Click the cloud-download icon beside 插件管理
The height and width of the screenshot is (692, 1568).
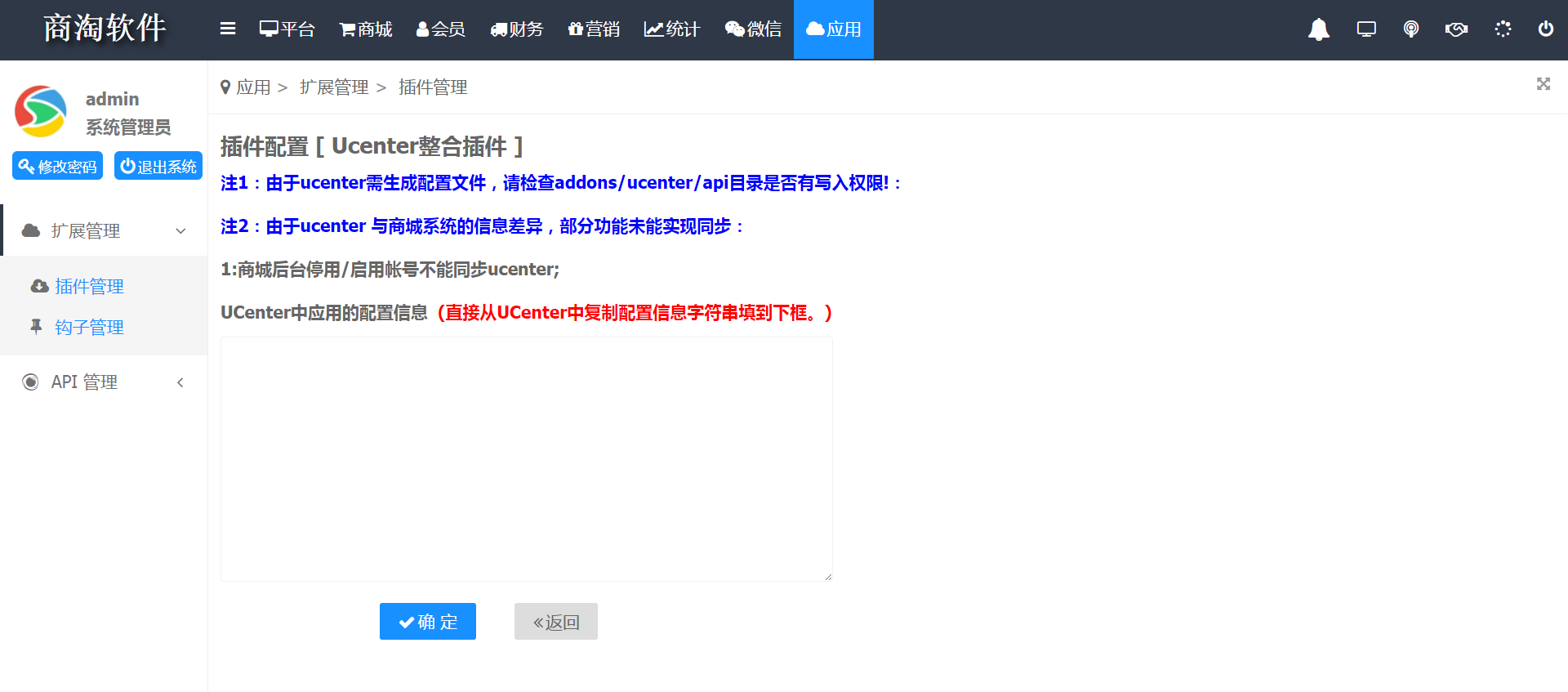pyautogui.click(x=39, y=286)
